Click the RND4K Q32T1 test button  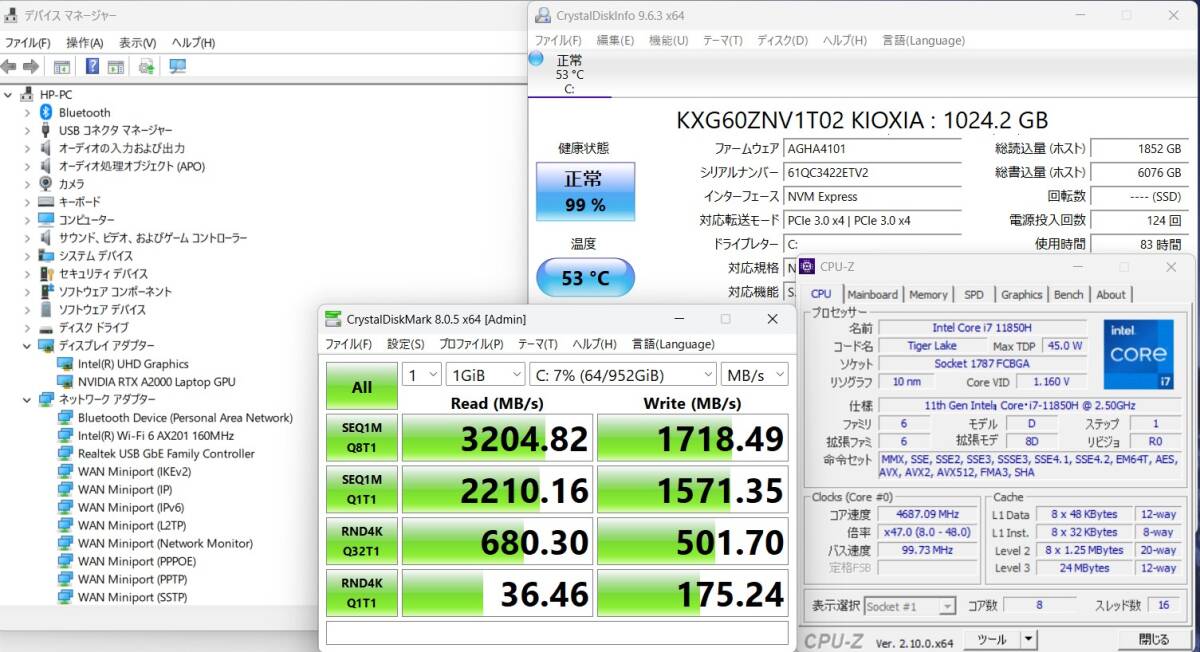tap(362, 542)
